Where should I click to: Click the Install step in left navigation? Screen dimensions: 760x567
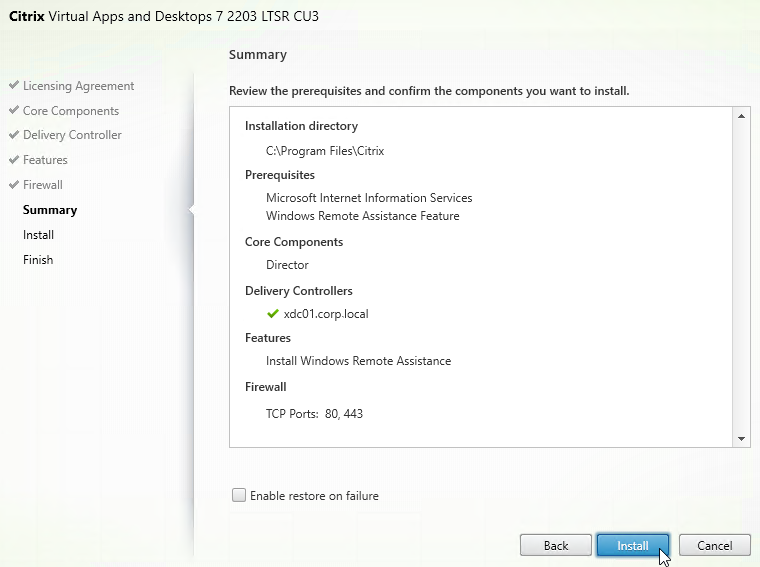tap(38, 235)
